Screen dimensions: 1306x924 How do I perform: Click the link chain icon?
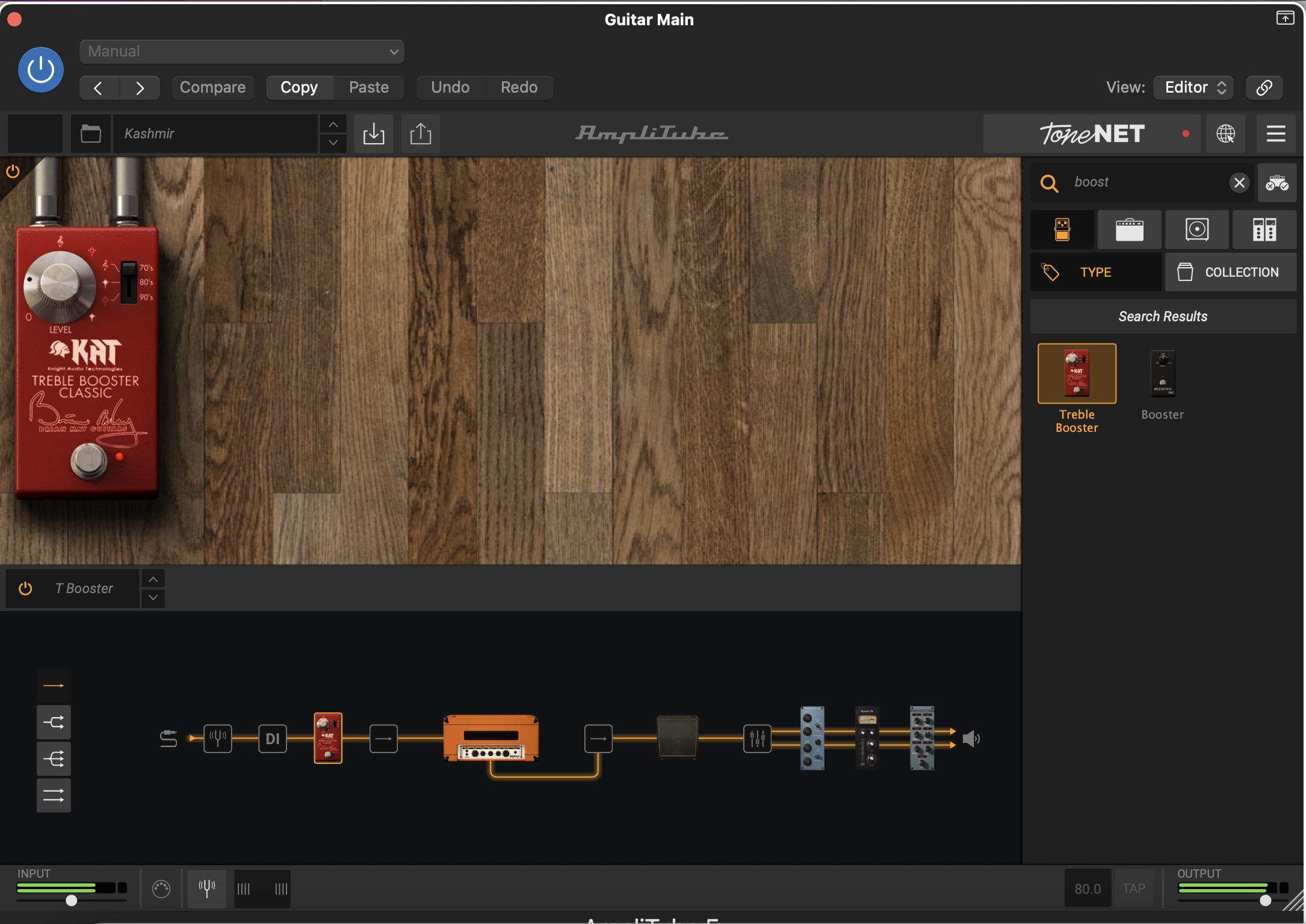point(1264,88)
